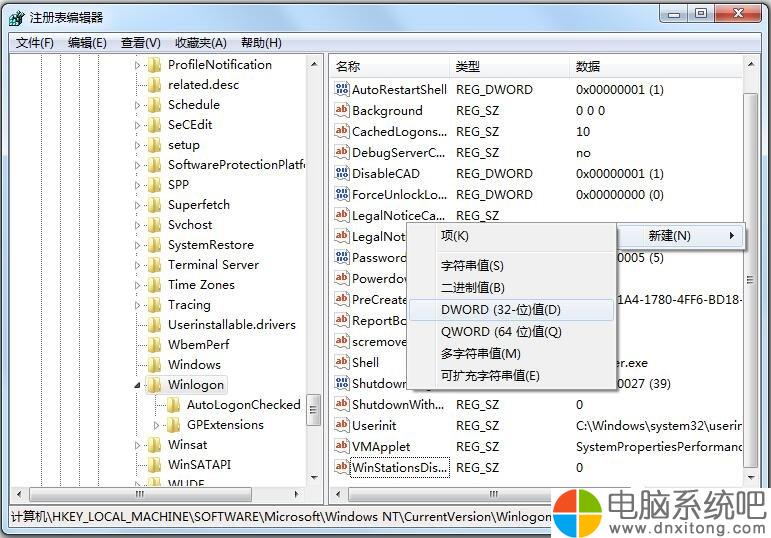The image size is (771, 538).
Task: Choose QWORD (64 位)值(Q) option
Action: (x=511, y=332)
